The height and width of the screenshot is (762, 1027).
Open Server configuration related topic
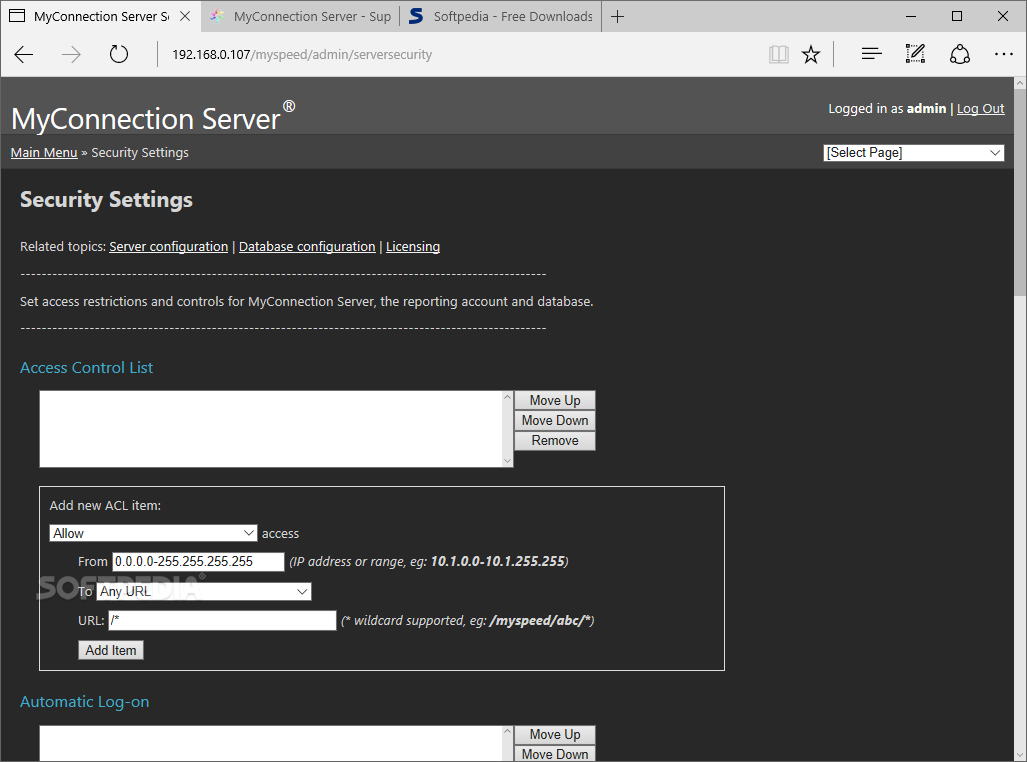(168, 246)
